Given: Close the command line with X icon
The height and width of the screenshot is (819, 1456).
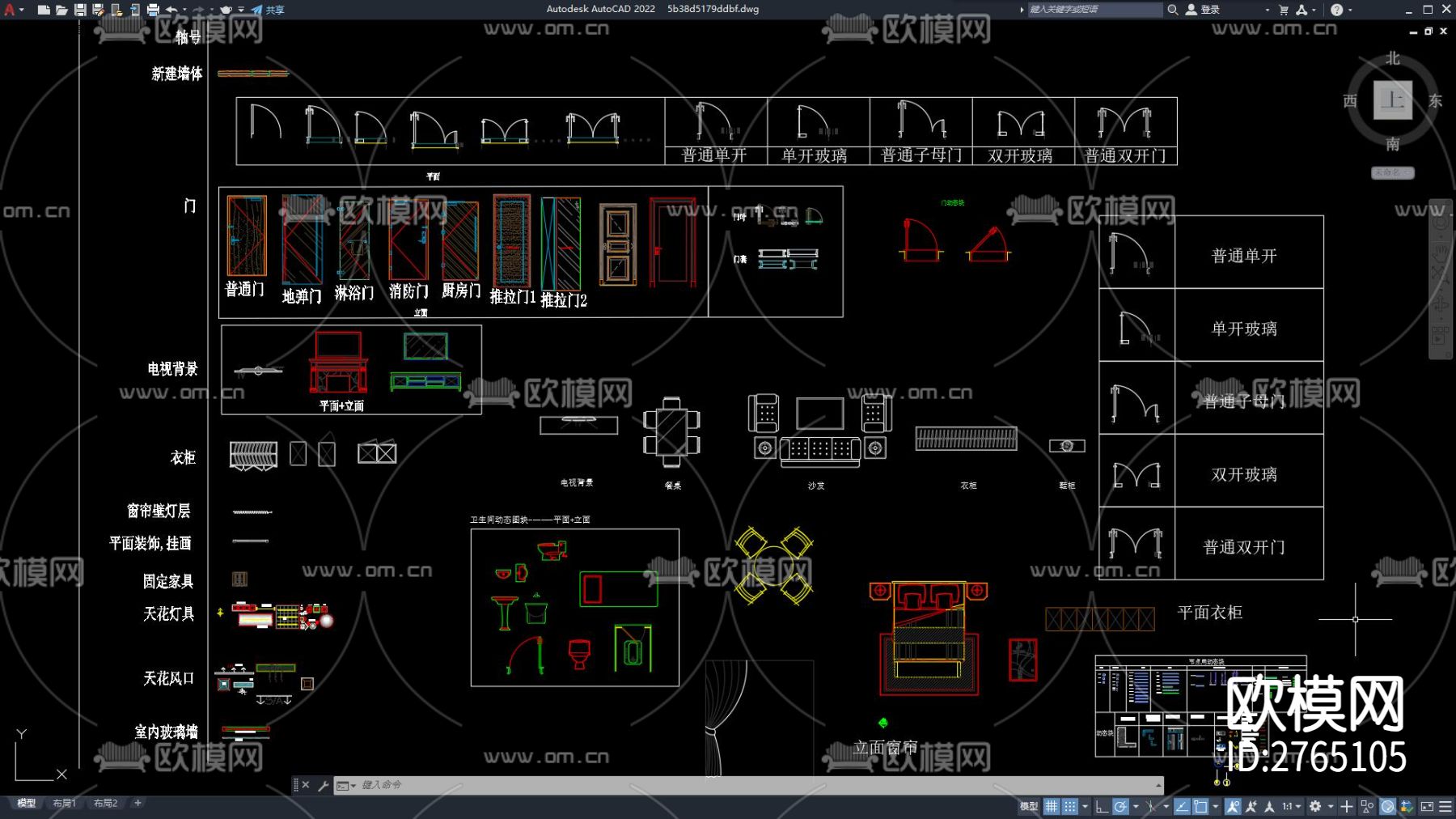Looking at the screenshot, I should coord(306,785).
